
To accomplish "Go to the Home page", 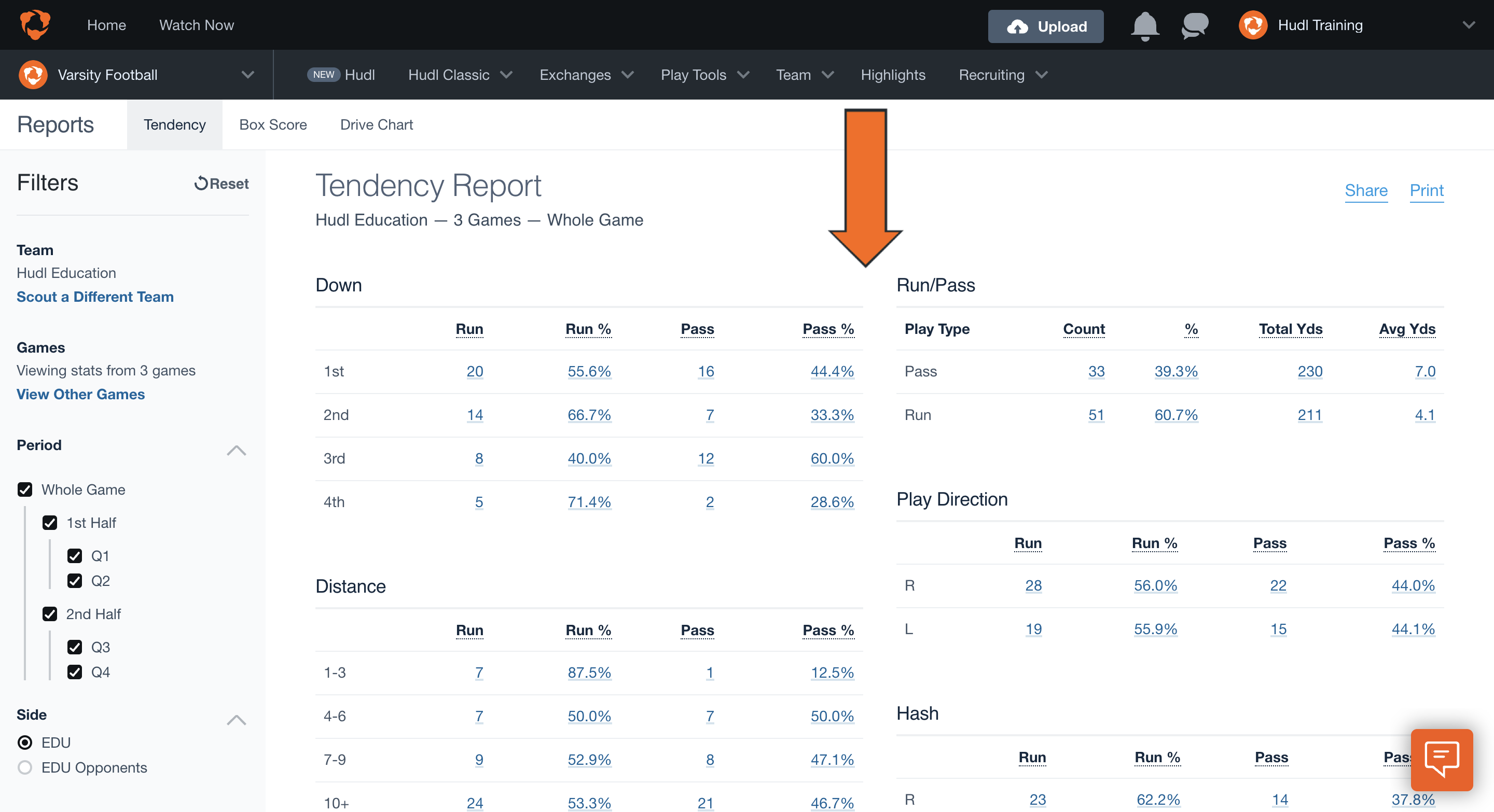I will tap(106, 25).
